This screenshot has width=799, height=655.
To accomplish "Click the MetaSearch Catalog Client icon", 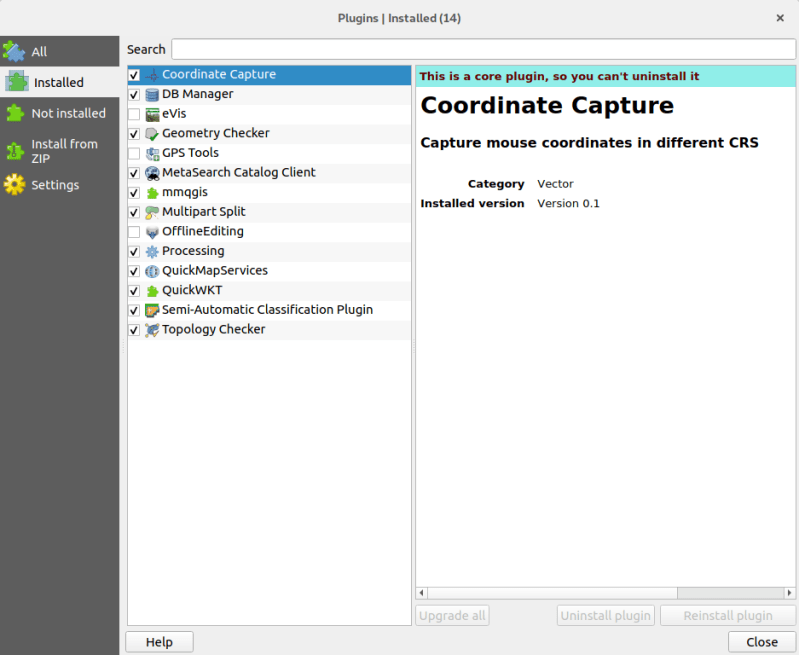I will [152, 173].
